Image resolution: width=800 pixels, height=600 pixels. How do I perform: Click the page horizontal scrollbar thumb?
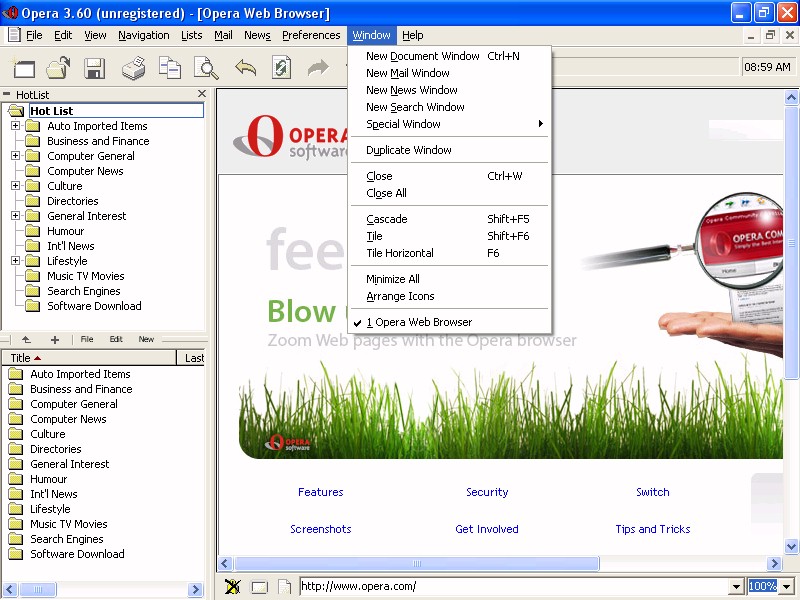coord(416,564)
